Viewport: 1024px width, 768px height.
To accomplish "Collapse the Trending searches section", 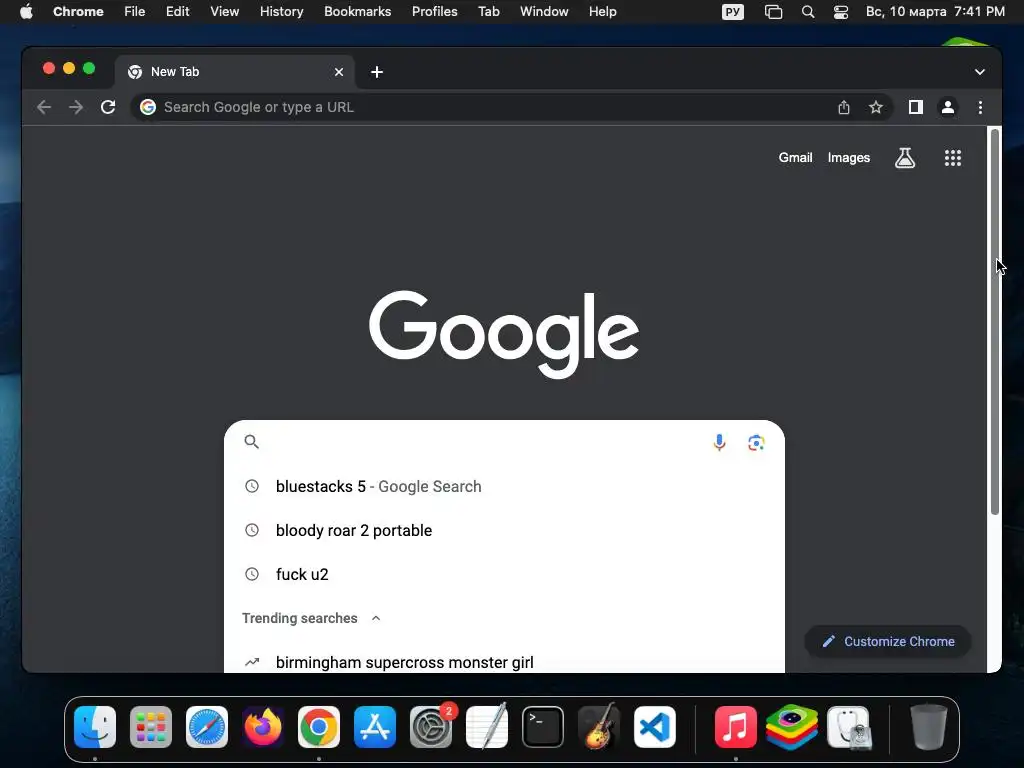I will coord(376,618).
